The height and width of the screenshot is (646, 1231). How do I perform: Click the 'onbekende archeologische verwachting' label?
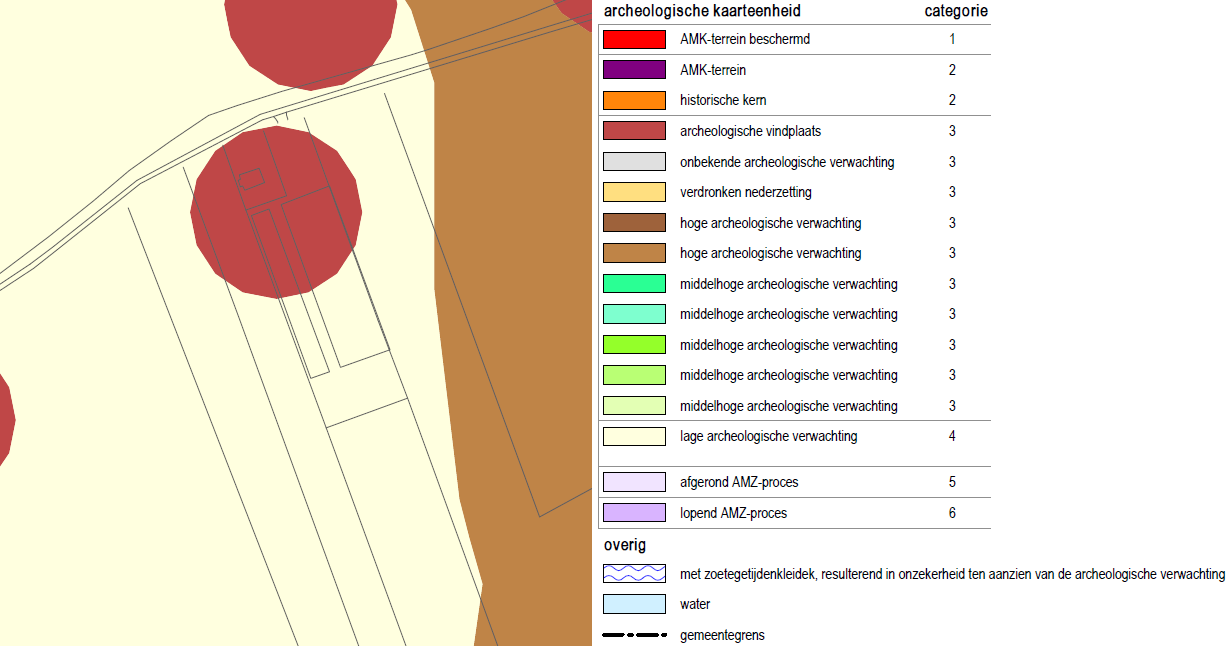pos(787,162)
